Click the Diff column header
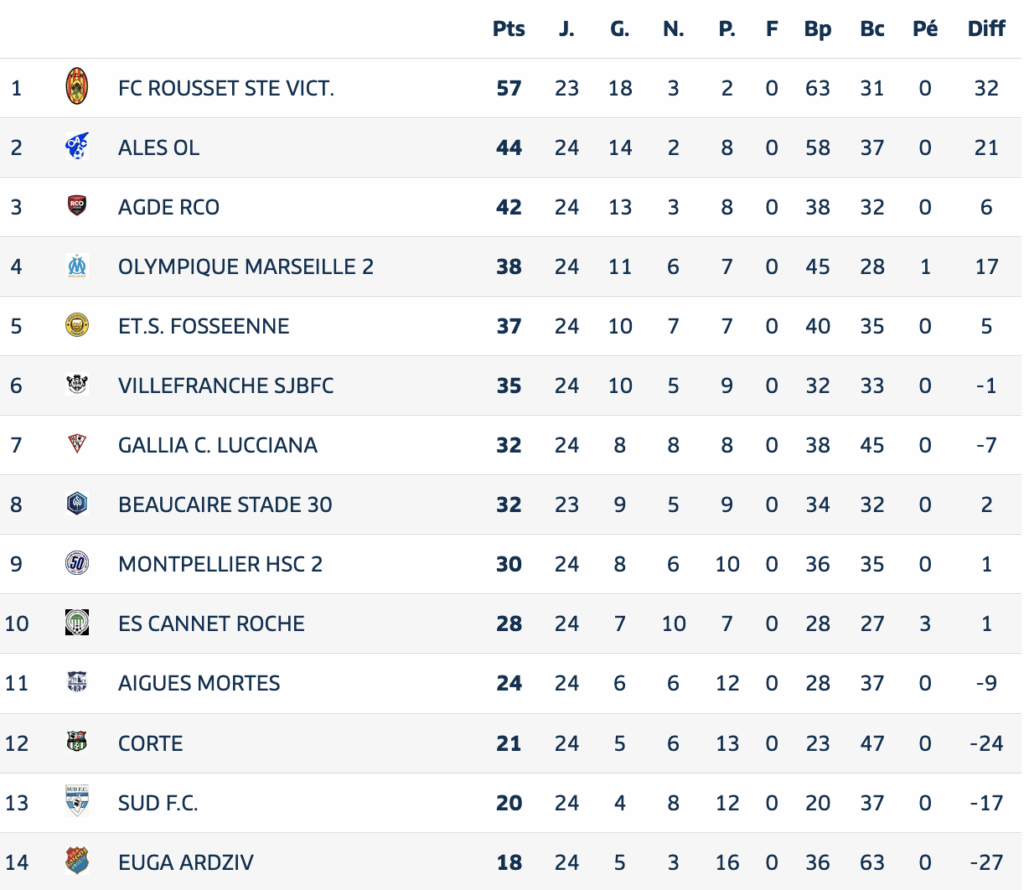 986,29
